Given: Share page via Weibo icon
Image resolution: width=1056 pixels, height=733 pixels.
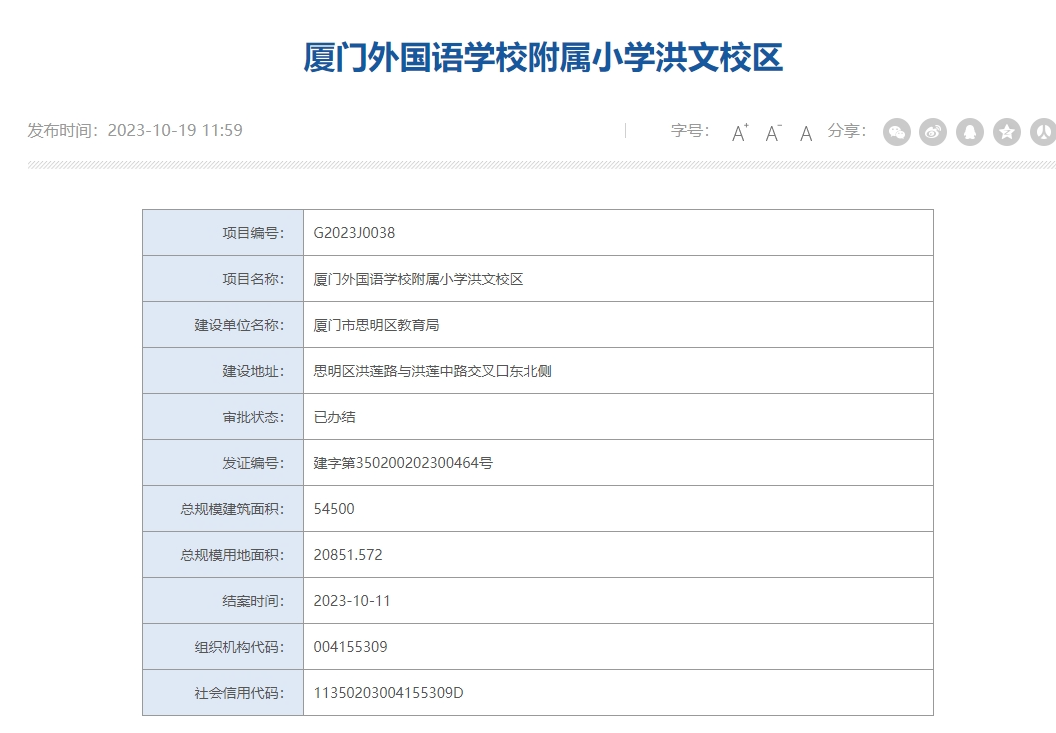Looking at the screenshot, I should pyautogui.click(x=933, y=132).
